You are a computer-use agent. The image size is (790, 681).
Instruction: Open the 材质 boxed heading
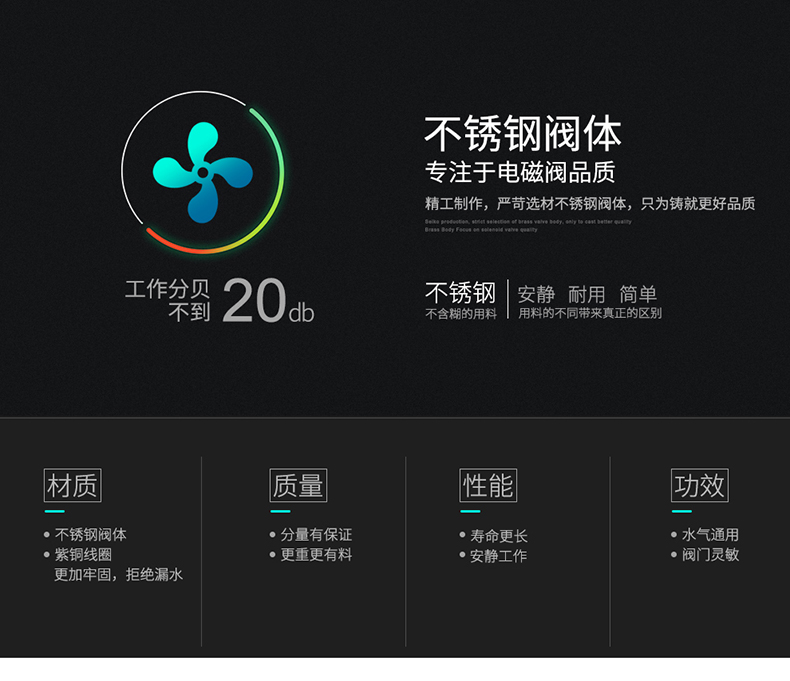[x=73, y=486]
